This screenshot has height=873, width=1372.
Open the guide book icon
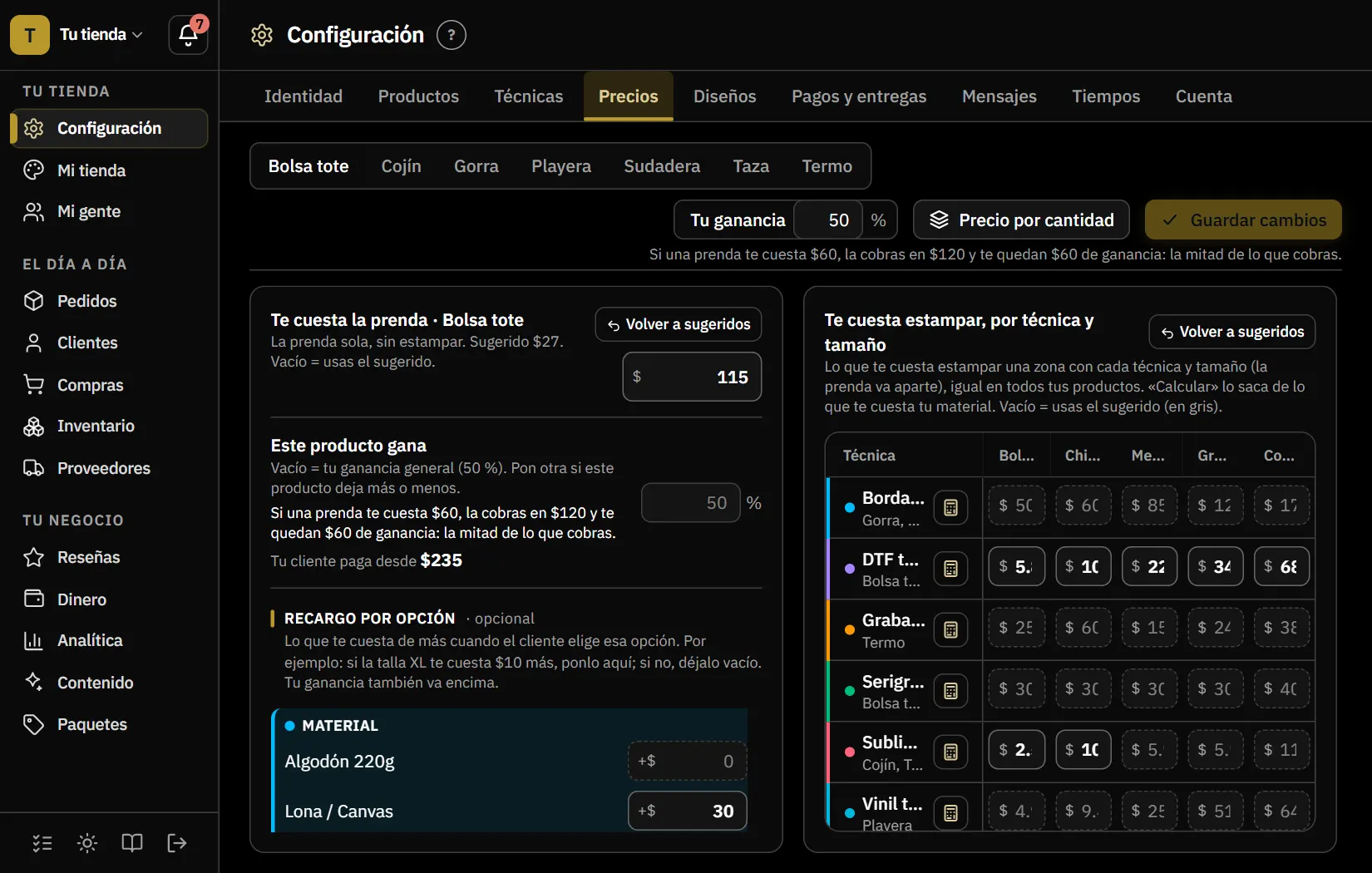(x=132, y=843)
